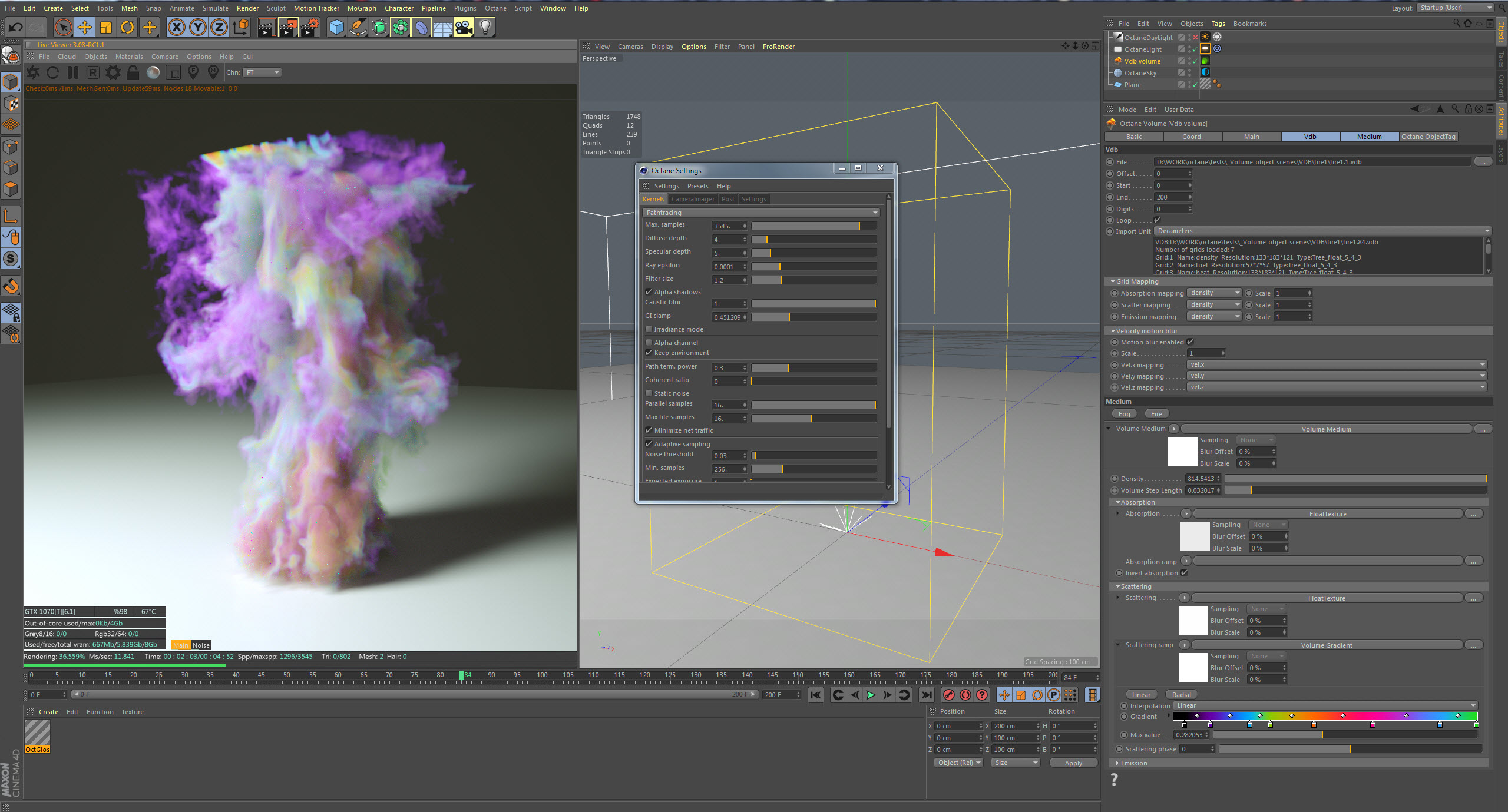Image resolution: width=1508 pixels, height=812 pixels.
Task: Click the Render Settings clapperboard gear icon
Action: click(309, 27)
